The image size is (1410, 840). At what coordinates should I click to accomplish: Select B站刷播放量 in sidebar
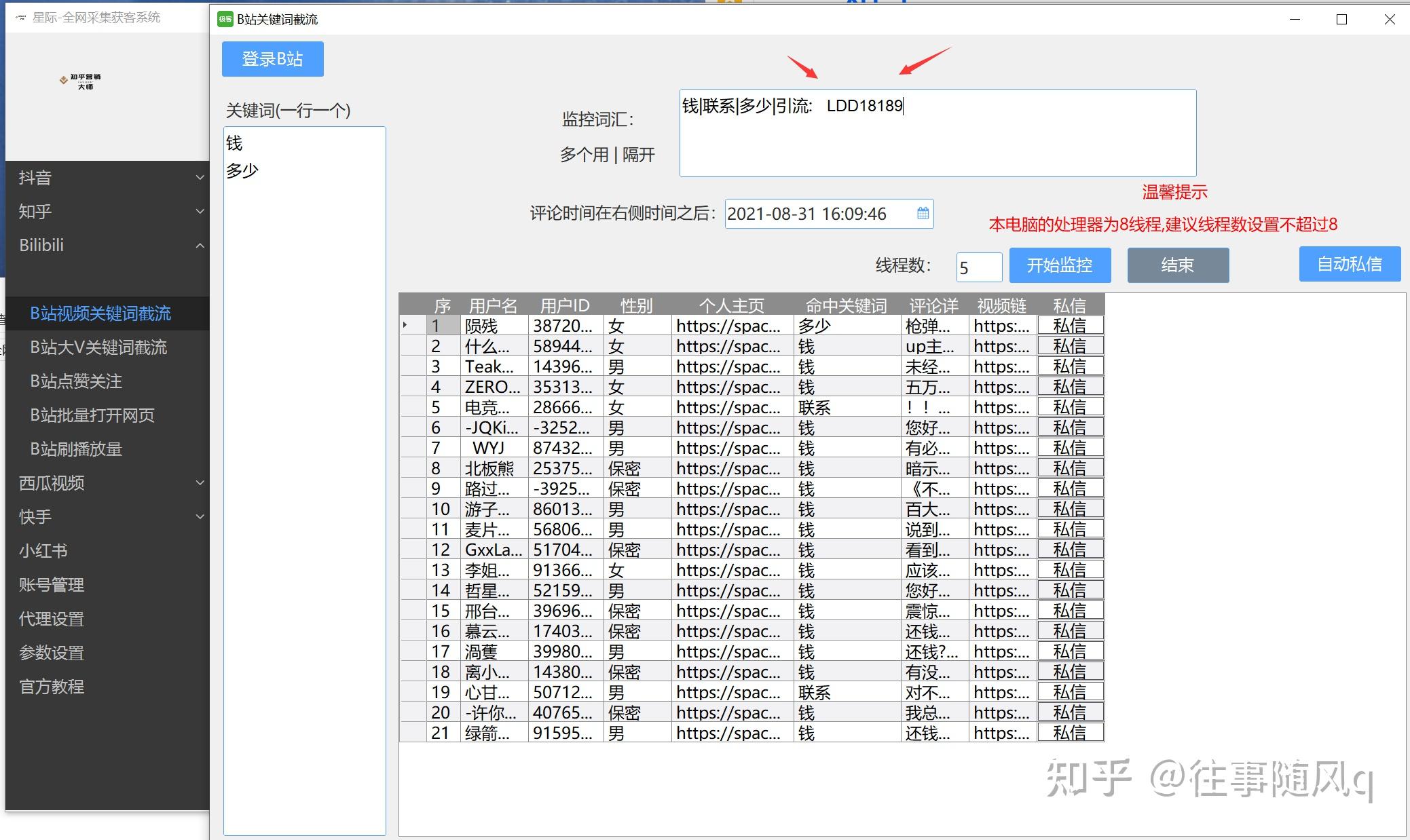[76, 449]
